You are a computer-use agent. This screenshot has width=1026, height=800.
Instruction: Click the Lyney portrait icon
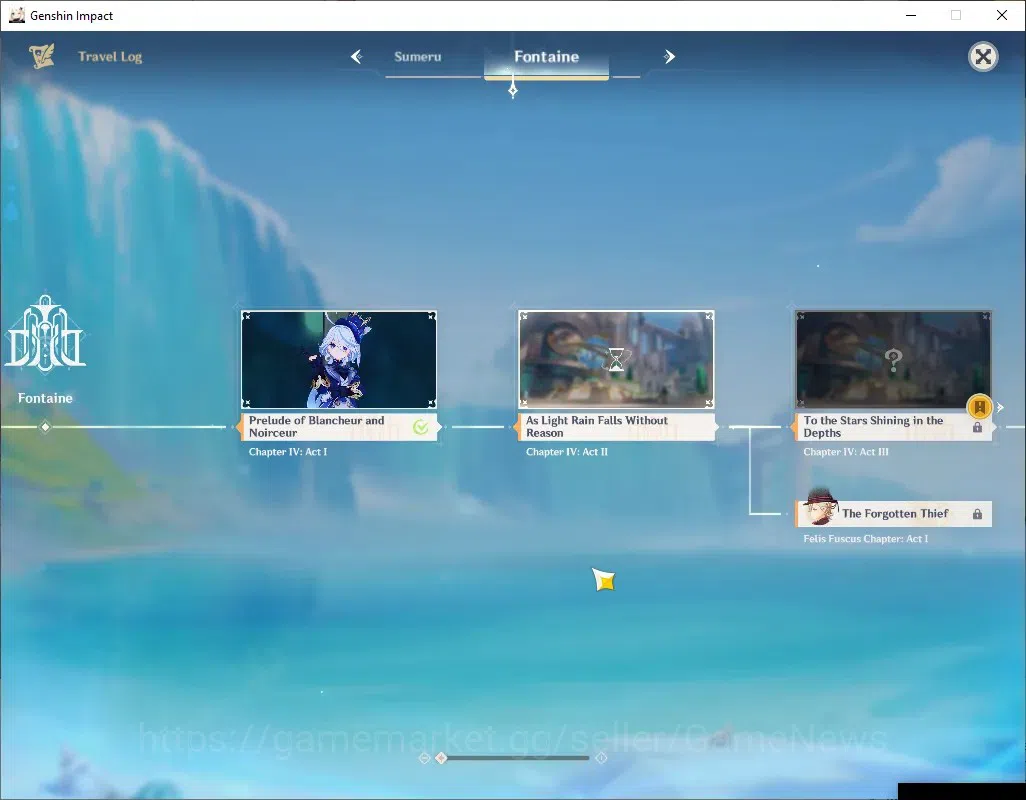(819, 507)
